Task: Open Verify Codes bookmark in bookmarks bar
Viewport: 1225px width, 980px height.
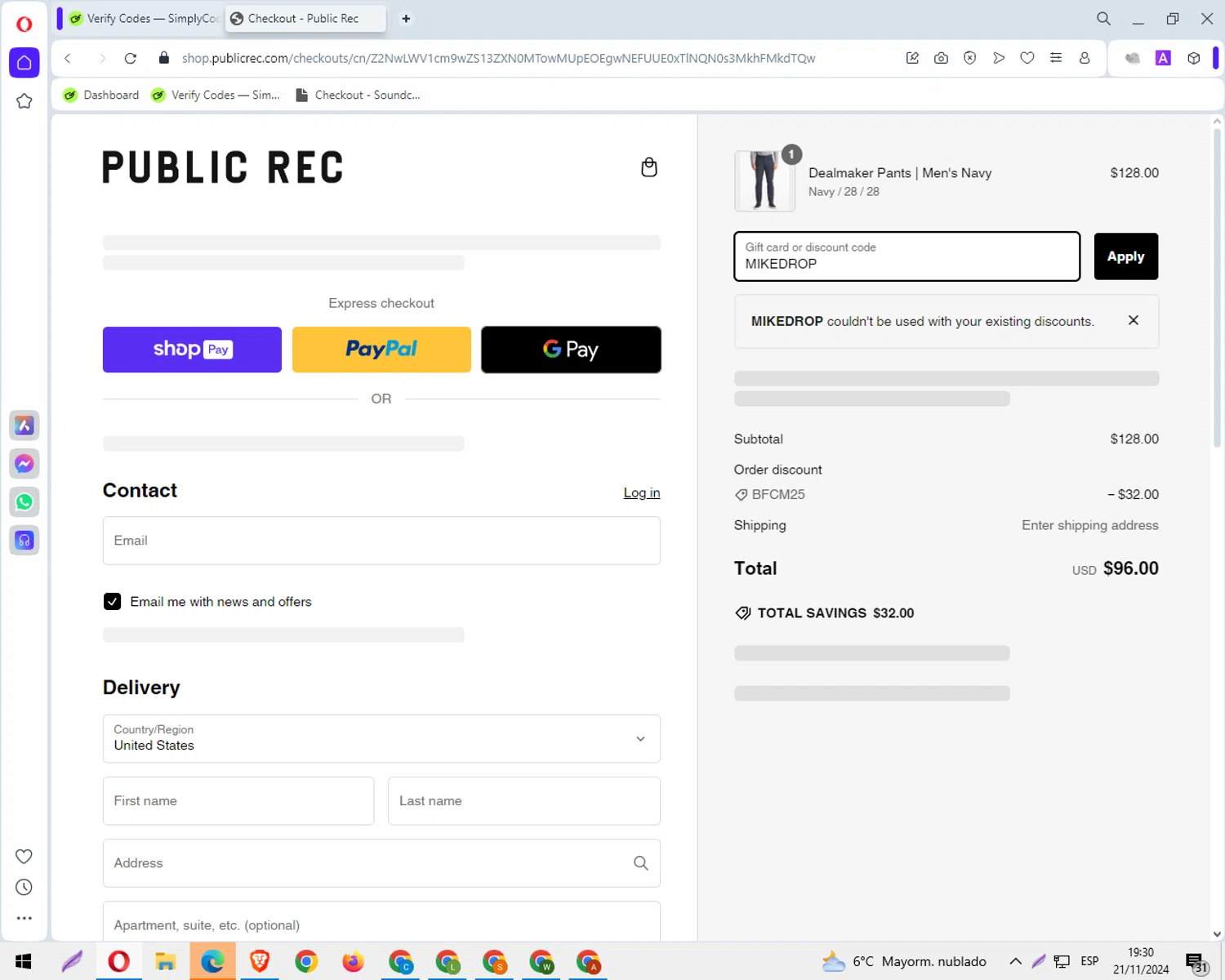Action: [216, 95]
